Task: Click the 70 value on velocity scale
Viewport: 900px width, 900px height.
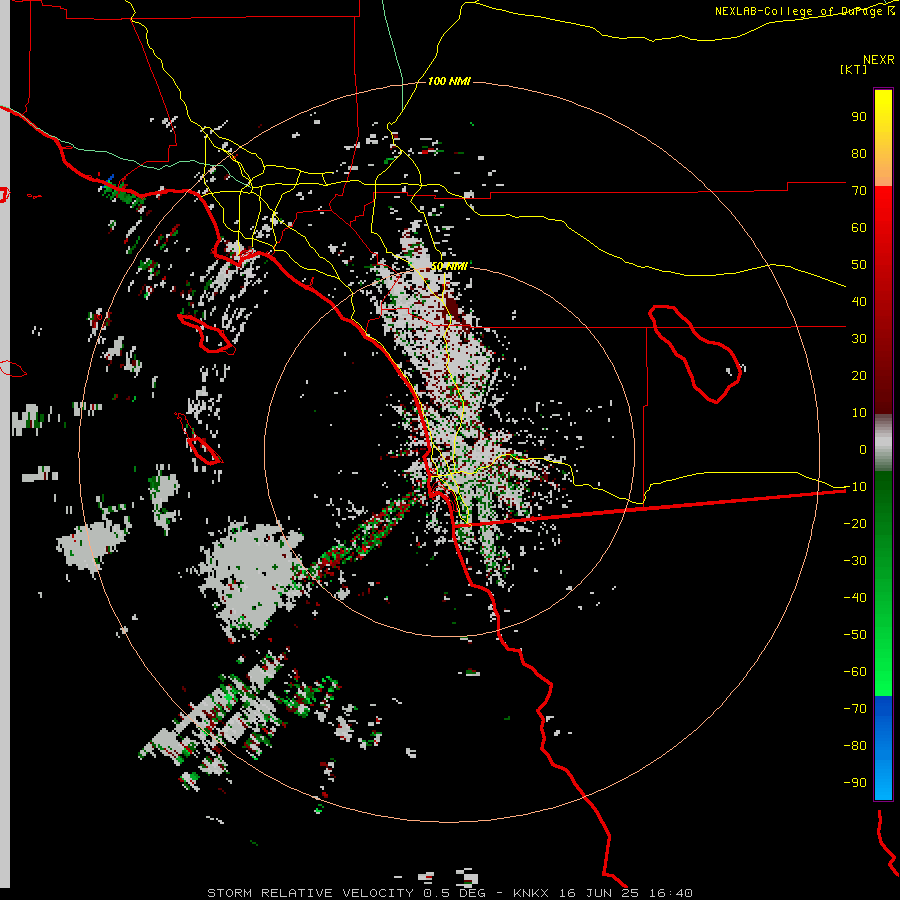Action: click(x=859, y=191)
